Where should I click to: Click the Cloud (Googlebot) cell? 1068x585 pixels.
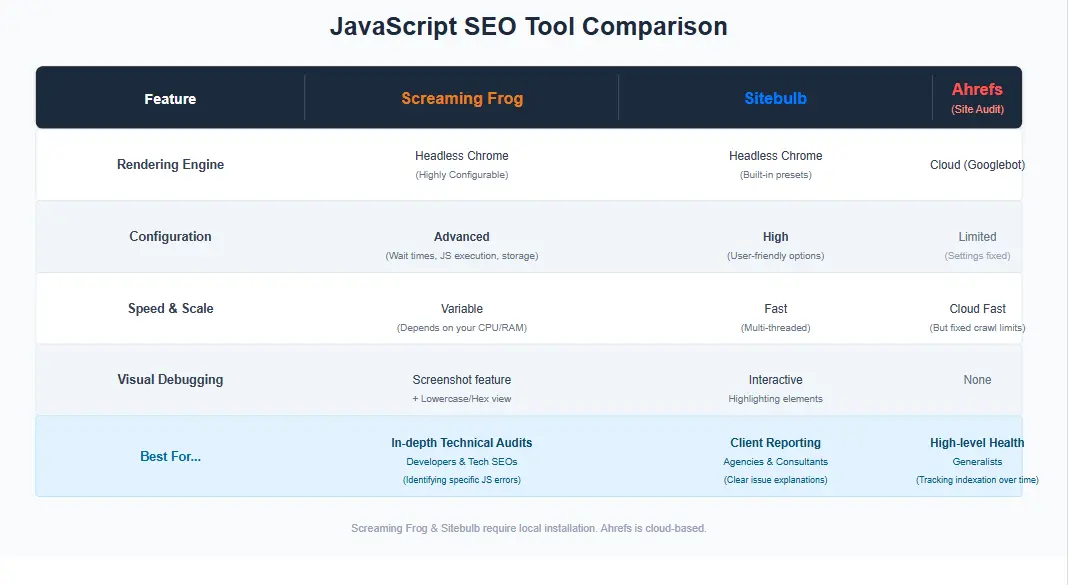(977, 165)
